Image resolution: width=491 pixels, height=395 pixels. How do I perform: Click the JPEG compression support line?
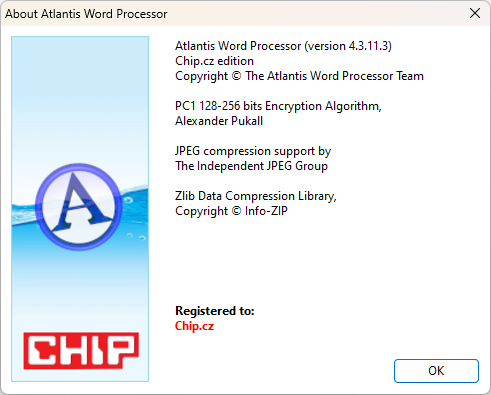pyautogui.click(x=253, y=151)
